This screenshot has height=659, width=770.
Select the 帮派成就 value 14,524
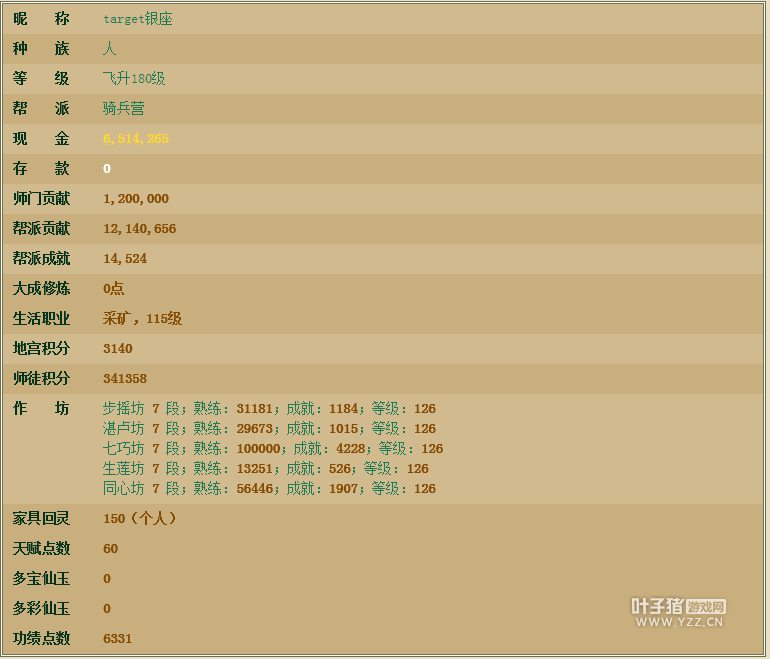pyautogui.click(x=125, y=259)
